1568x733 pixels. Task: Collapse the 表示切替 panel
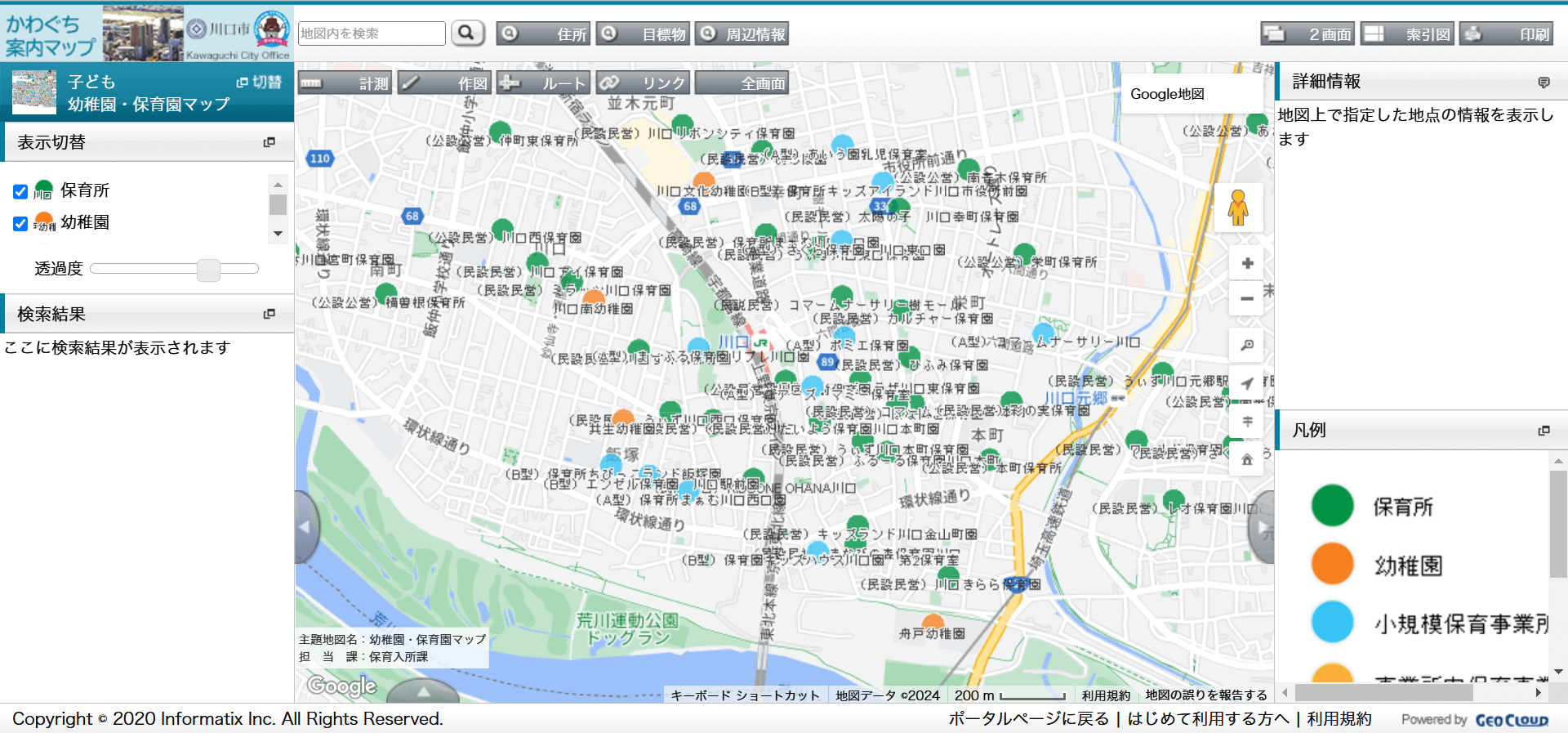(269, 142)
